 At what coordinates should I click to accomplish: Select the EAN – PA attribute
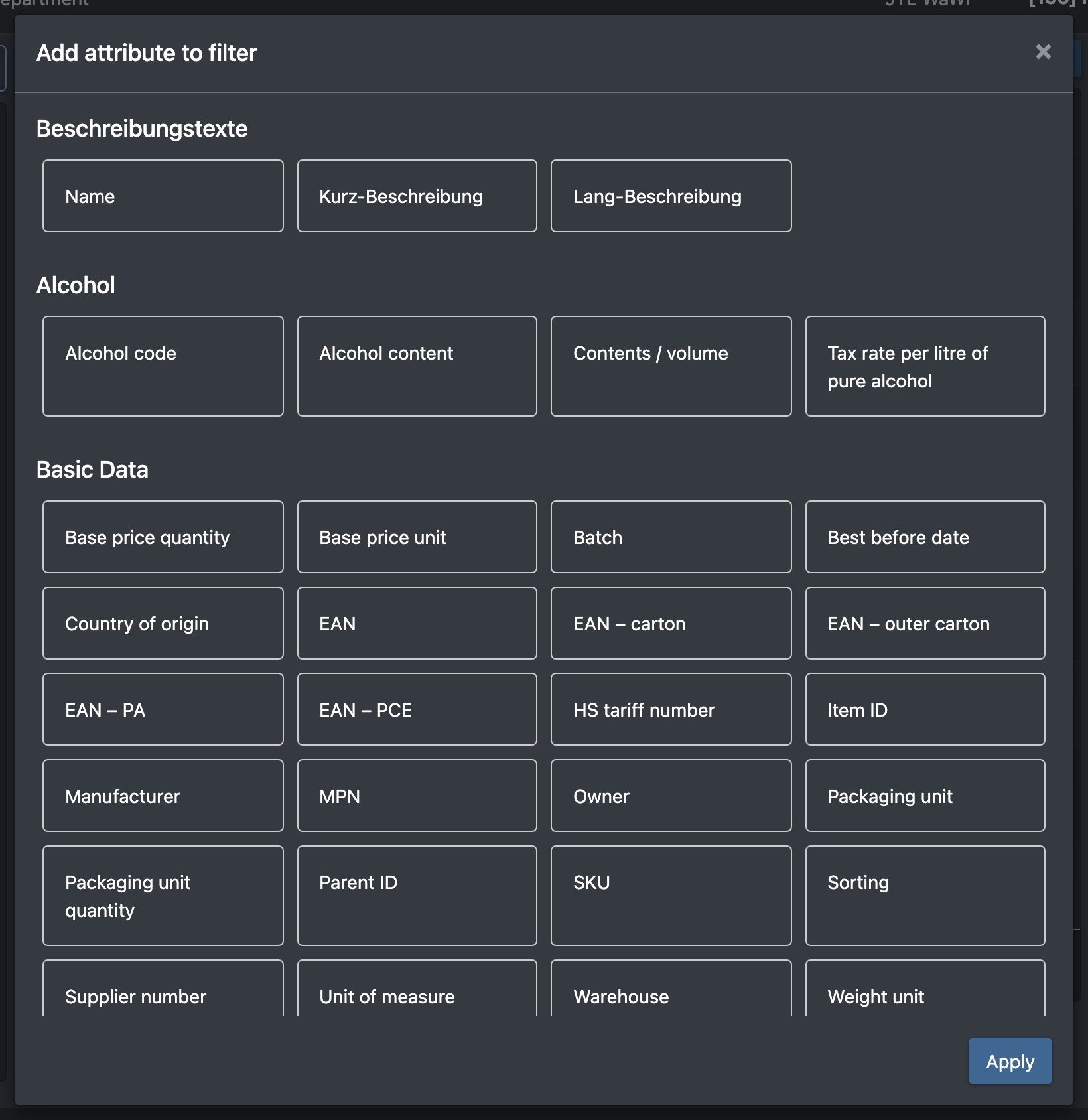163,709
